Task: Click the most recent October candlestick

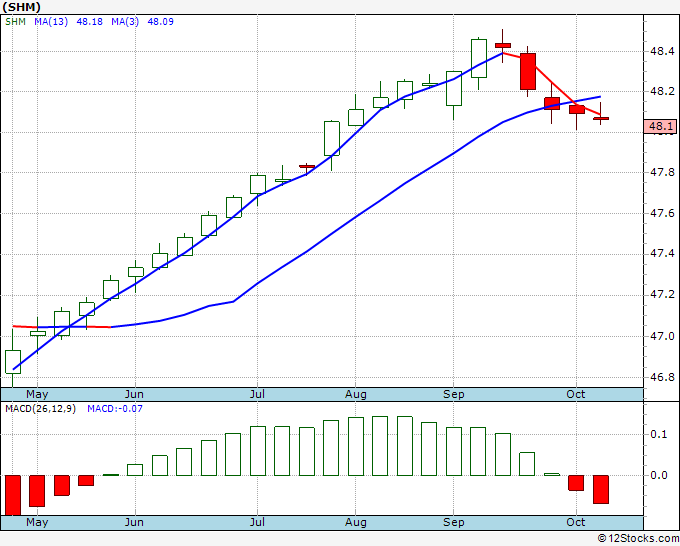Action: pos(601,118)
